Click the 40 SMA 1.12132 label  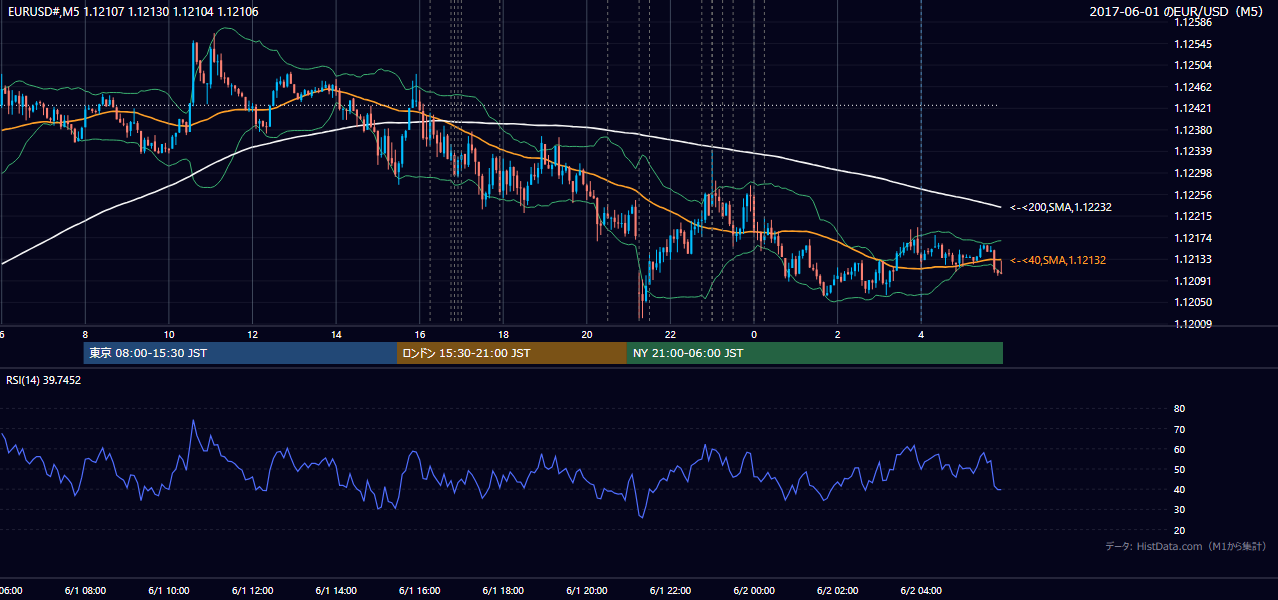tap(1058, 260)
